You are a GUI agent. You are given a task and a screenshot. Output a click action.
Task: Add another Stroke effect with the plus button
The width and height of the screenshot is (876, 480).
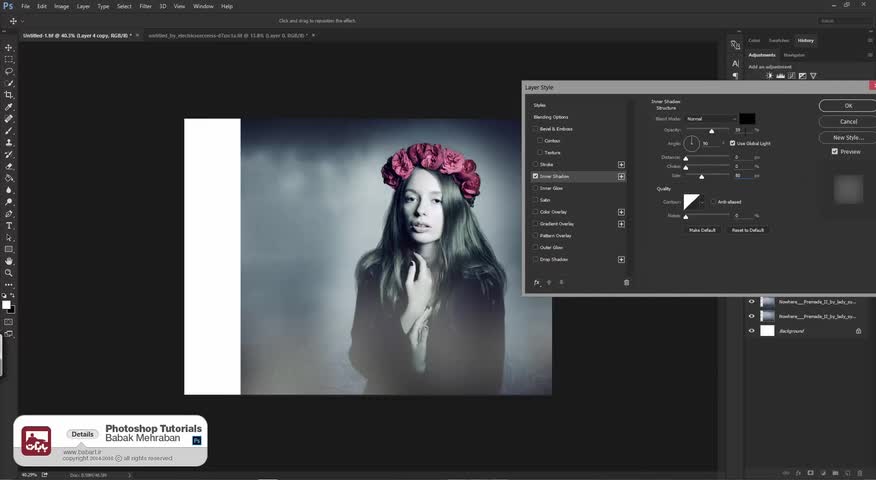click(621, 164)
